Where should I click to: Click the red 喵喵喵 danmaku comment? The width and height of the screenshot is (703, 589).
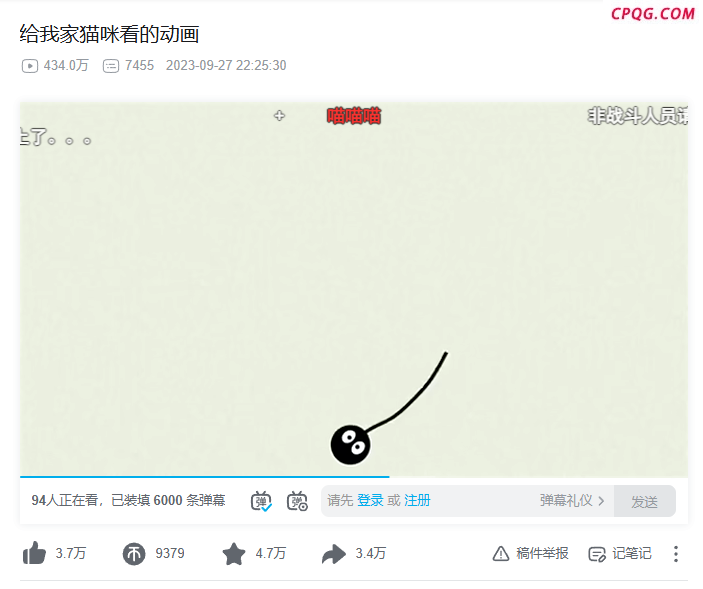[x=354, y=116]
